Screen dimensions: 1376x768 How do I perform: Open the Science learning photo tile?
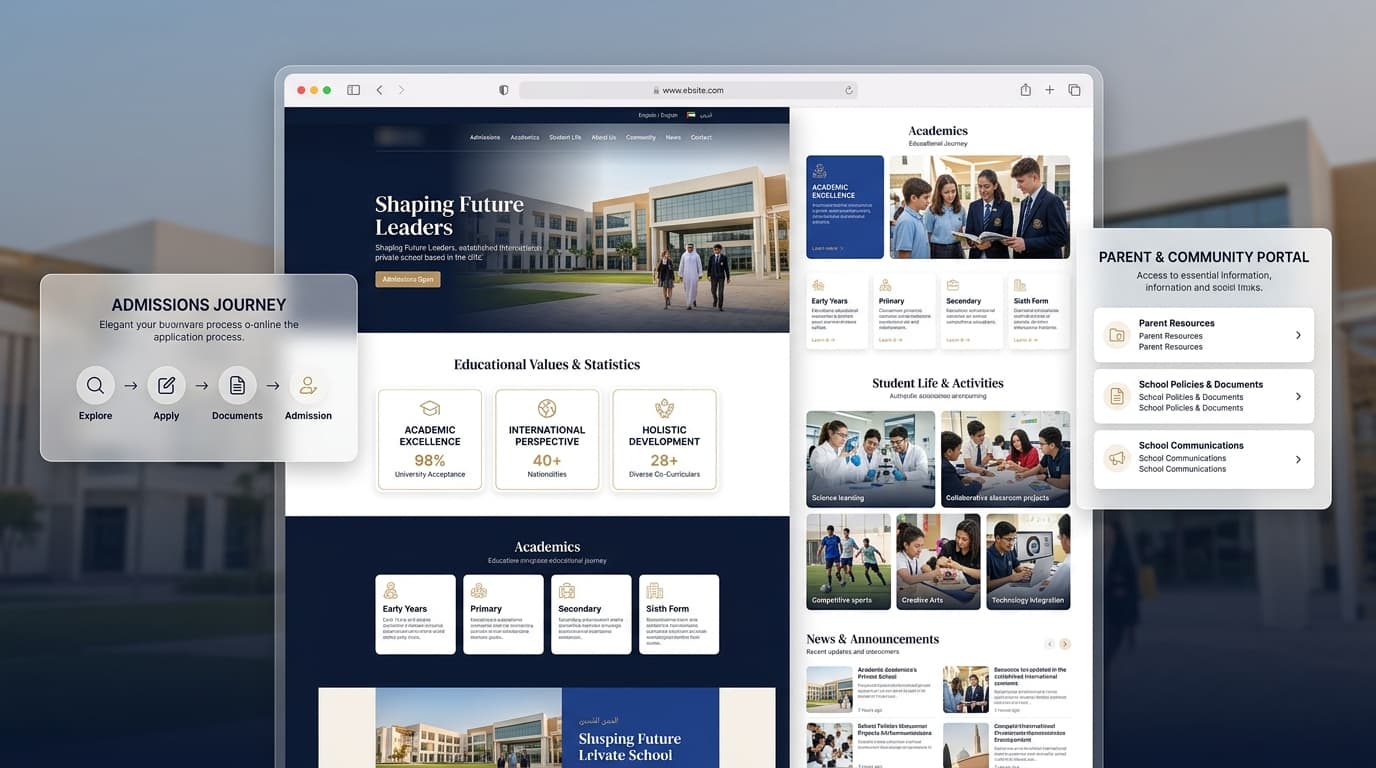click(x=871, y=459)
